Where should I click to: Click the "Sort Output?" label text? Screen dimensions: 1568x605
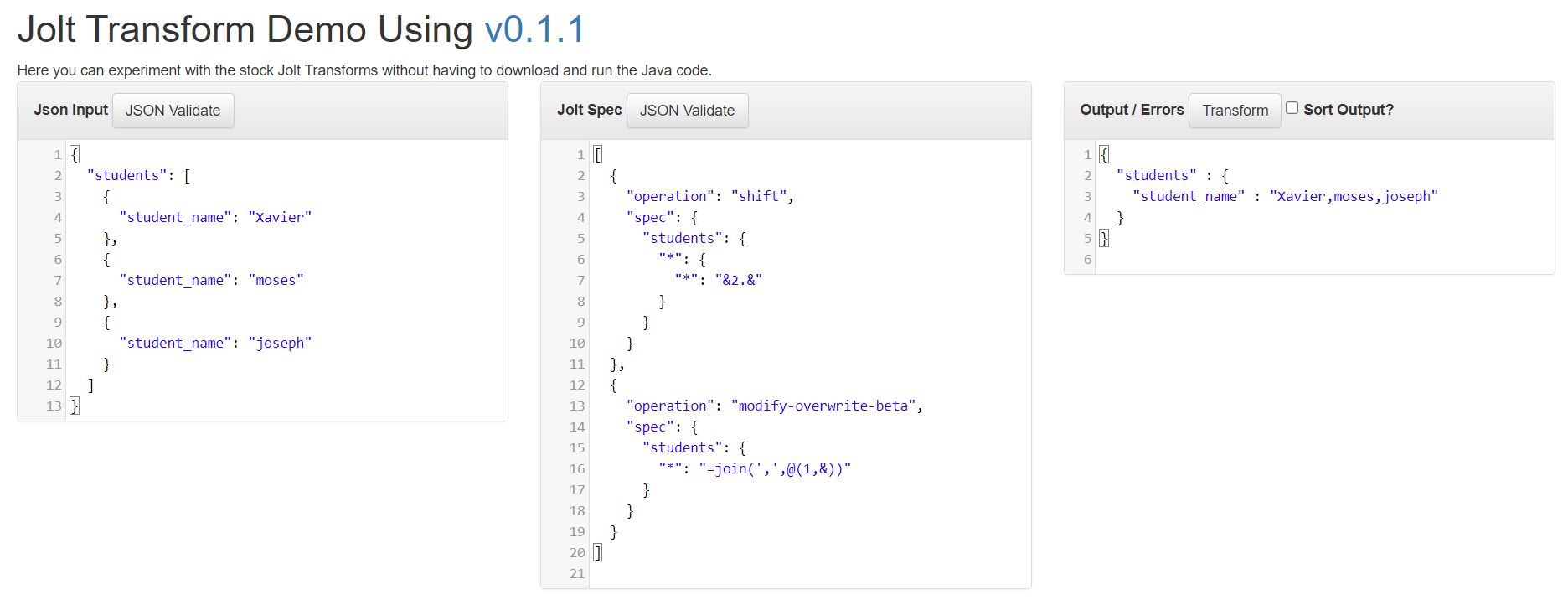(1349, 110)
